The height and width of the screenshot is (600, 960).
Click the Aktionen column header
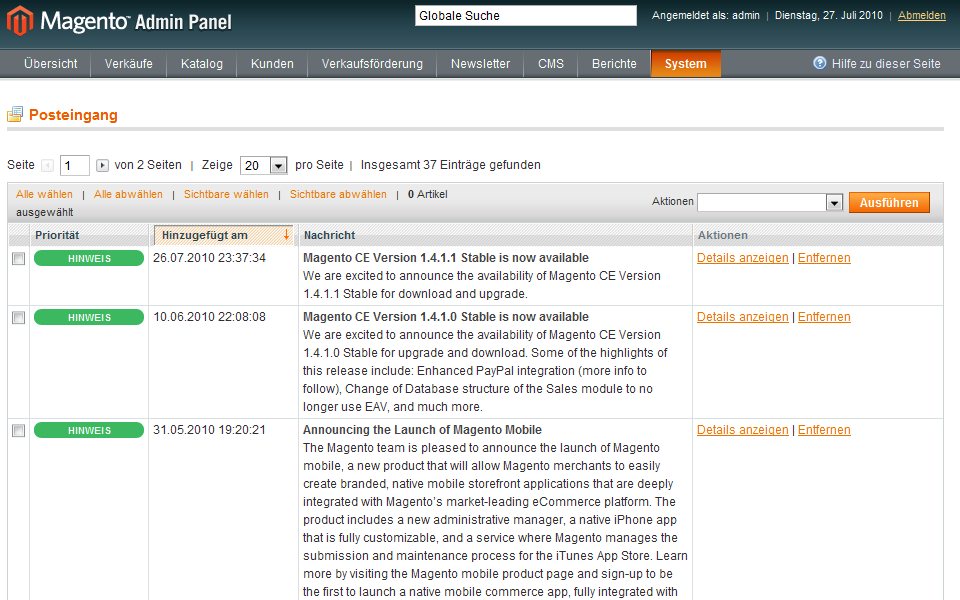pyautogui.click(x=722, y=235)
